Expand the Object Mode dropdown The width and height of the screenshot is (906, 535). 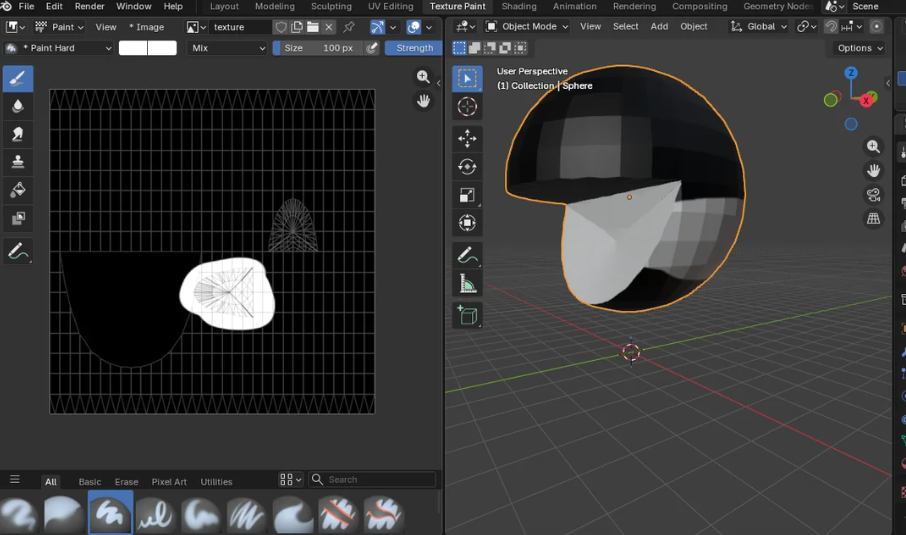coord(526,27)
